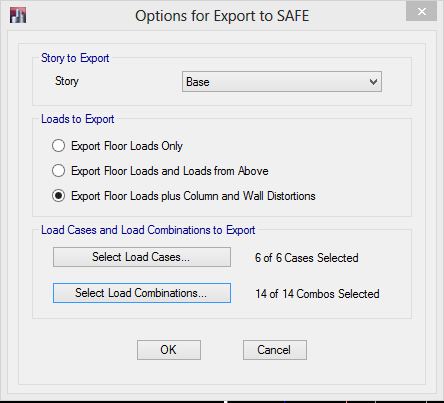Screen dimensions: 444x403
Task: Select Floor Loads plus Column and Wall Distortions
Action: point(58,196)
